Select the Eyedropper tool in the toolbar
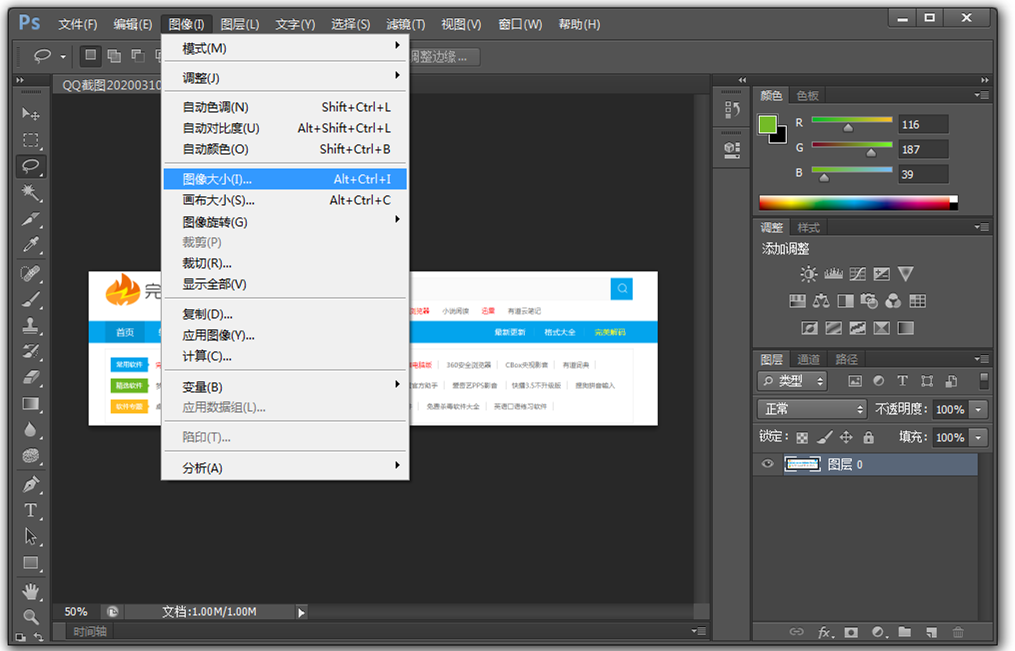The height and width of the screenshot is (651, 1015). 31,245
